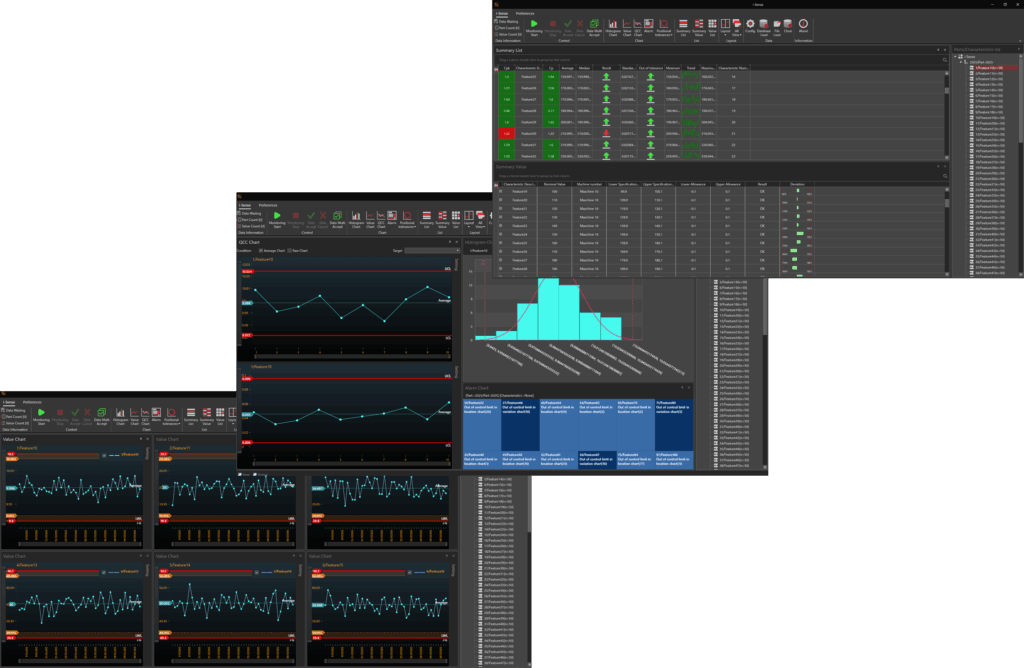Toggle the Average Chart checkbox
Screen dimensions: 1024x668
262,250
